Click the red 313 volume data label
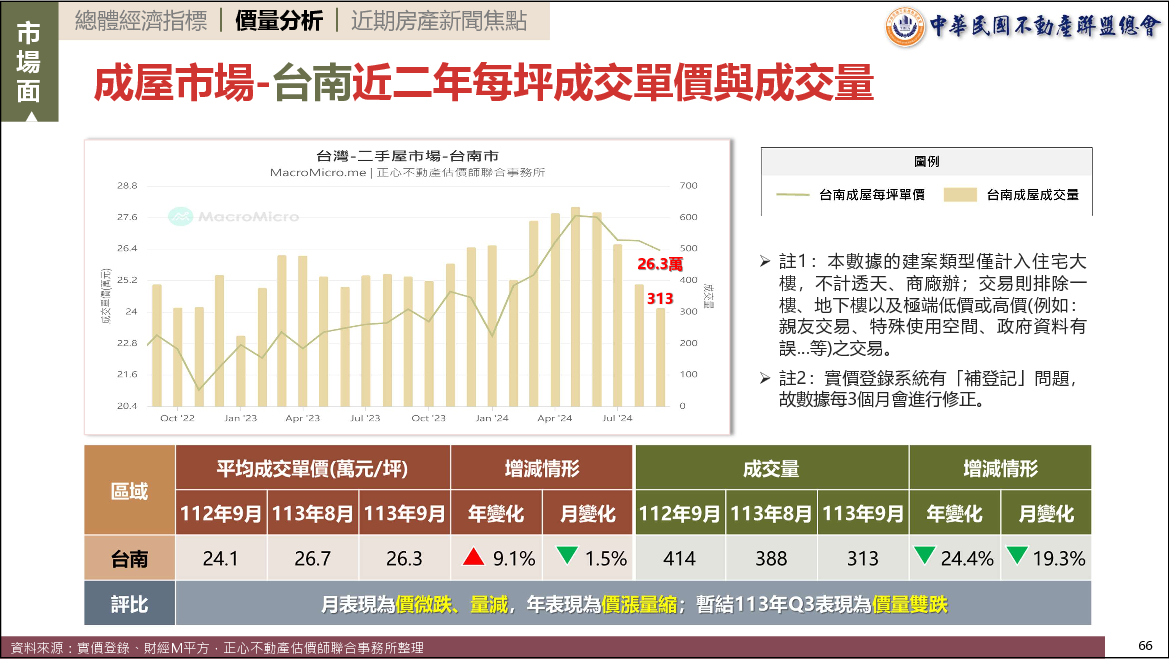1169x659 pixels. 660,298
